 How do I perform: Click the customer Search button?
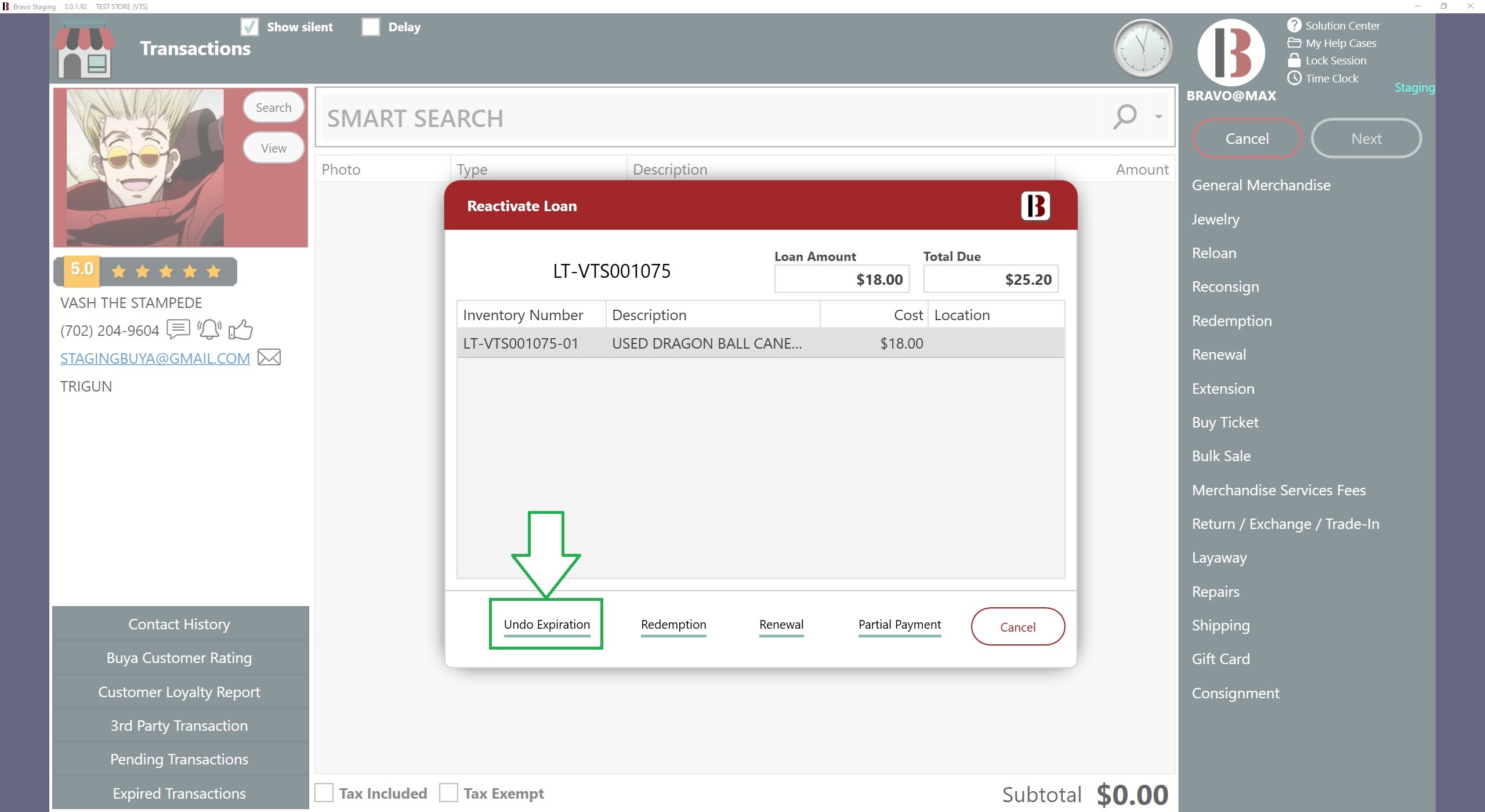click(273, 107)
